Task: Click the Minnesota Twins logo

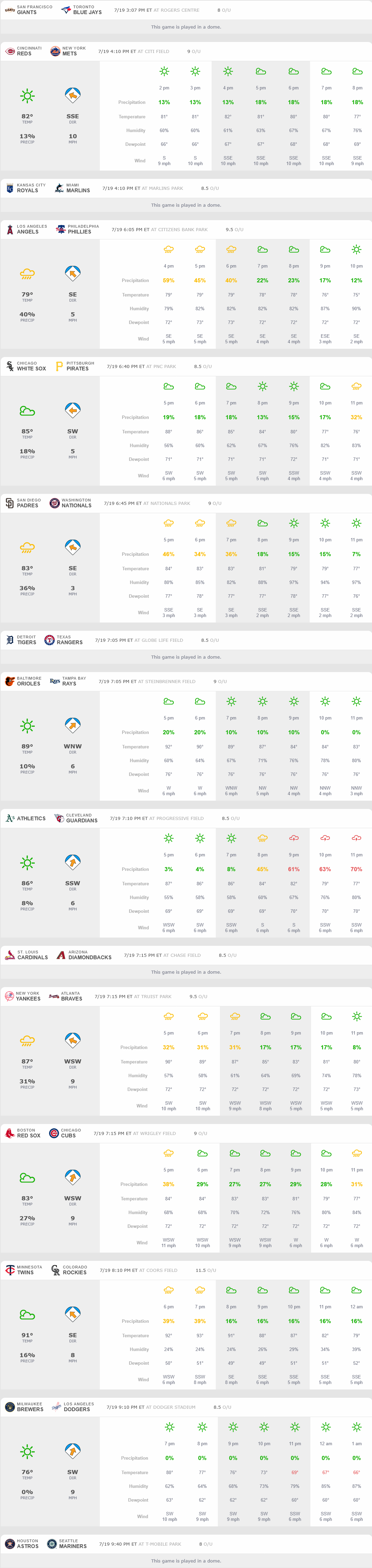Action: tap(10, 1270)
